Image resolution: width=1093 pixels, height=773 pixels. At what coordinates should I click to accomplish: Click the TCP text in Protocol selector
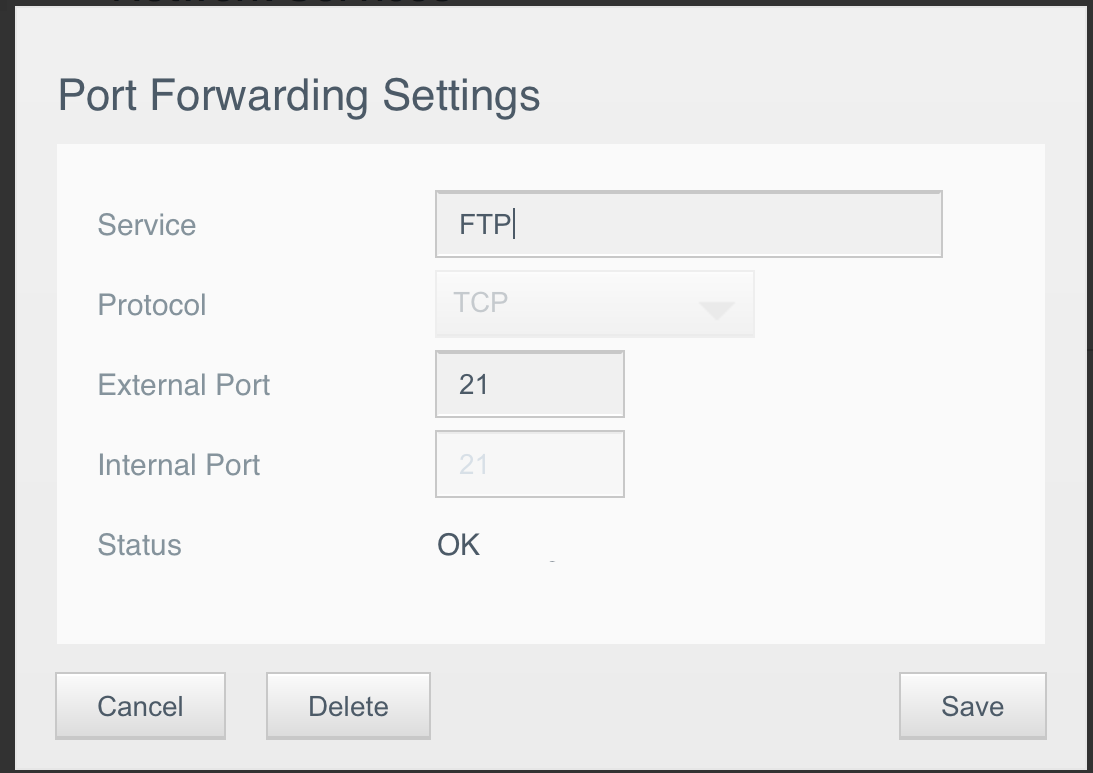click(481, 303)
